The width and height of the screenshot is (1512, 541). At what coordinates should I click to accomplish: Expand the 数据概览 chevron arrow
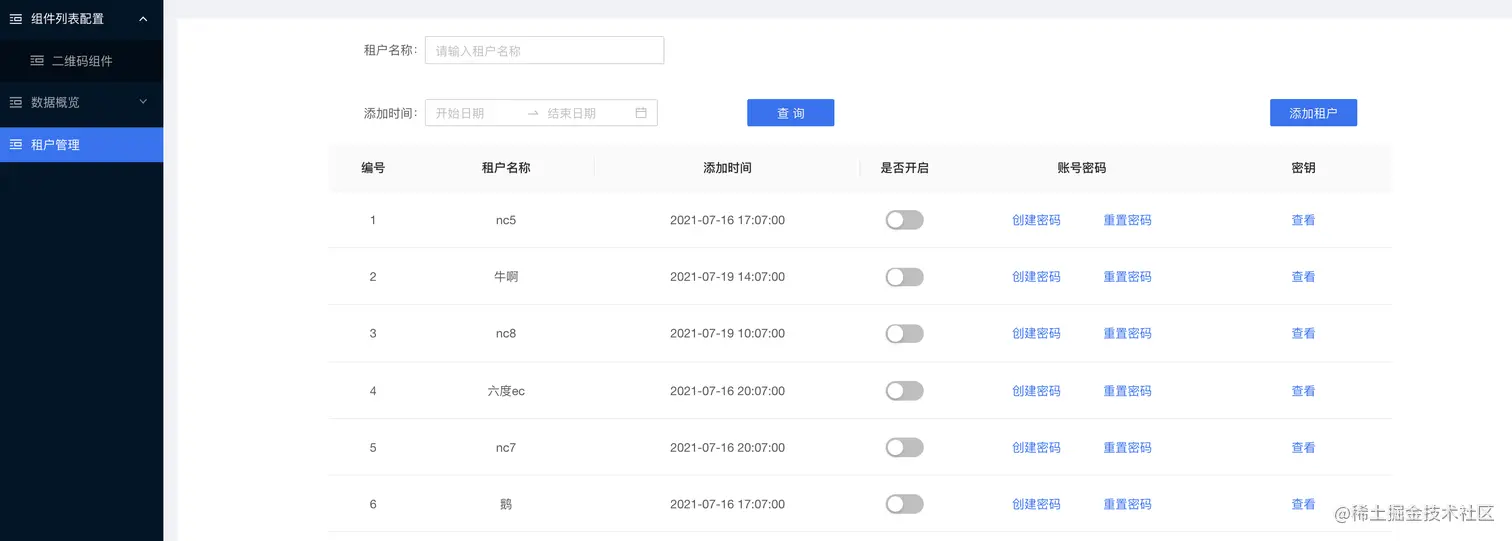point(143,102)
